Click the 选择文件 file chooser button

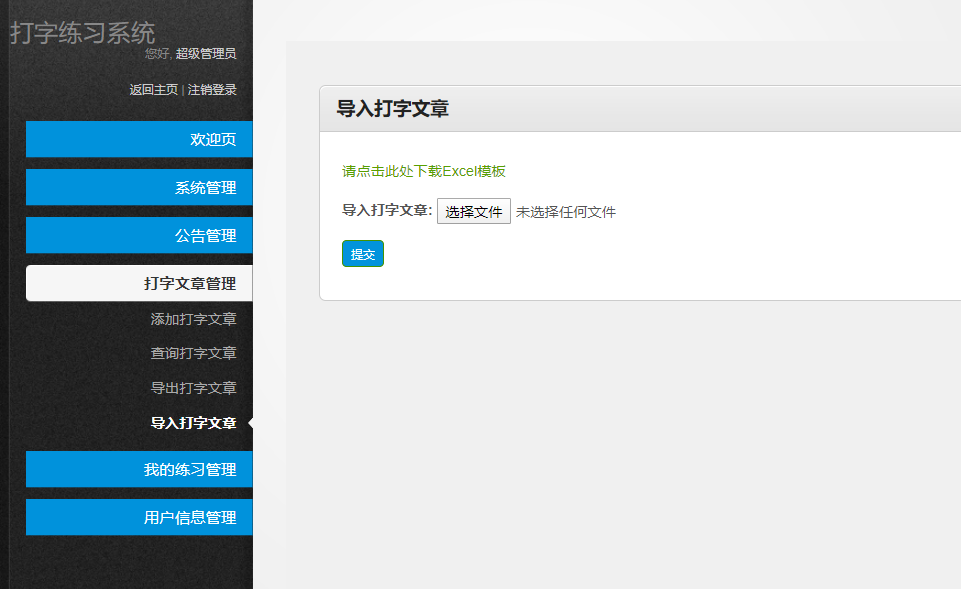pyautogui.click(x=474, y=211)
